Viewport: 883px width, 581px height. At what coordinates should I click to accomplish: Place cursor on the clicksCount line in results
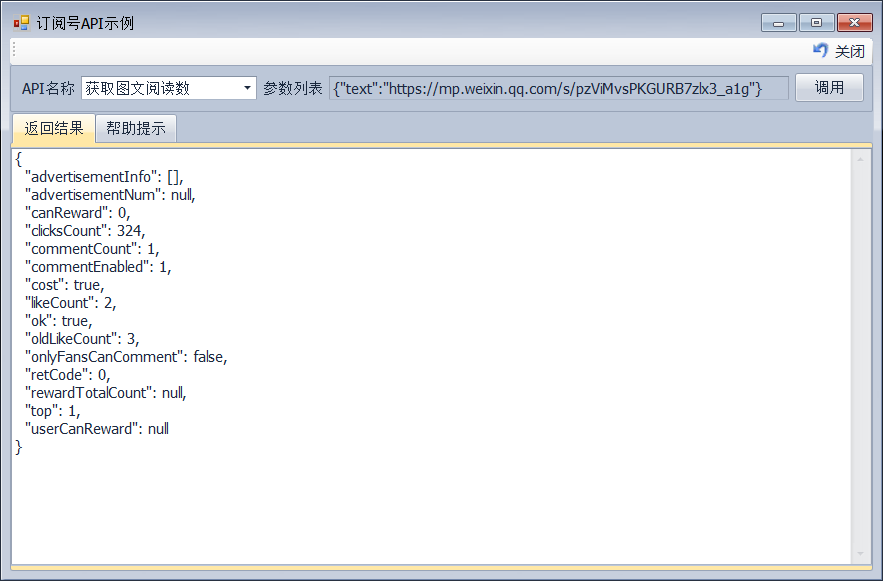[80, 230]
